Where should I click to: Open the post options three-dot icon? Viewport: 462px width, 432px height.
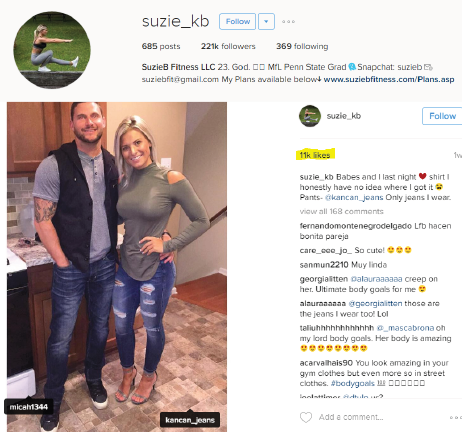(455, 417)
